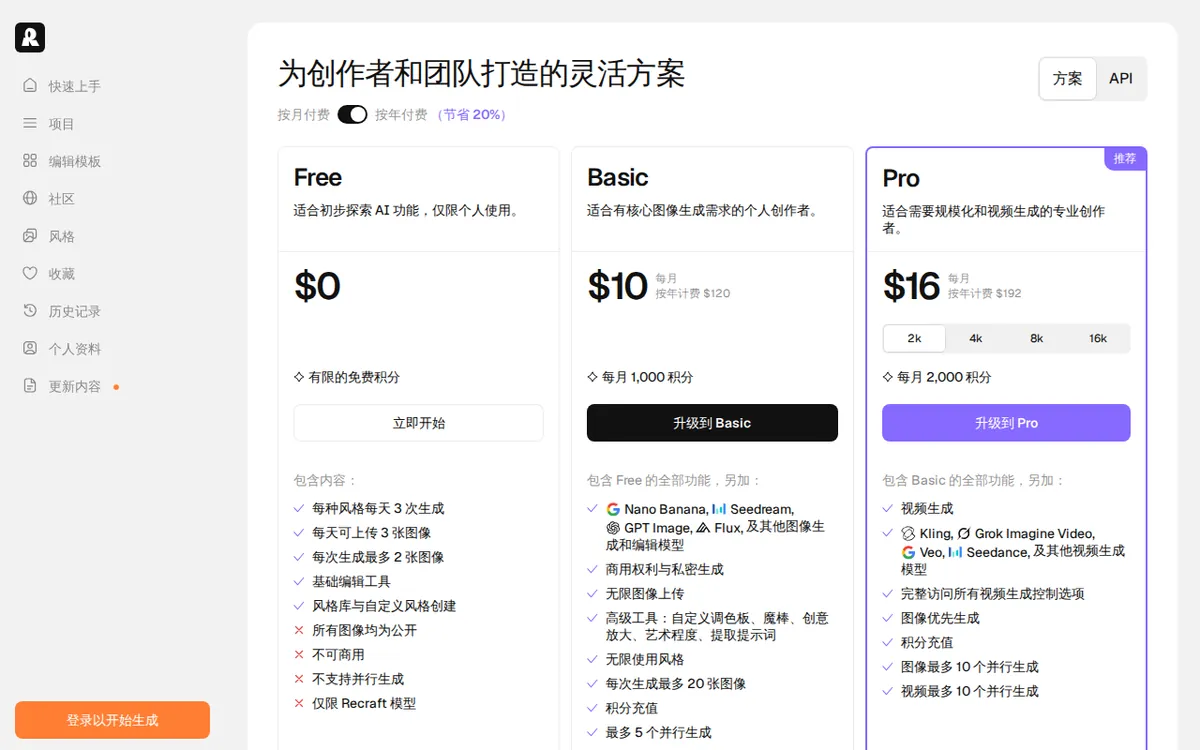The image size is (1200, 750).
Task: Click the 编辑模板 grid icon
Action: pos(30,161)
